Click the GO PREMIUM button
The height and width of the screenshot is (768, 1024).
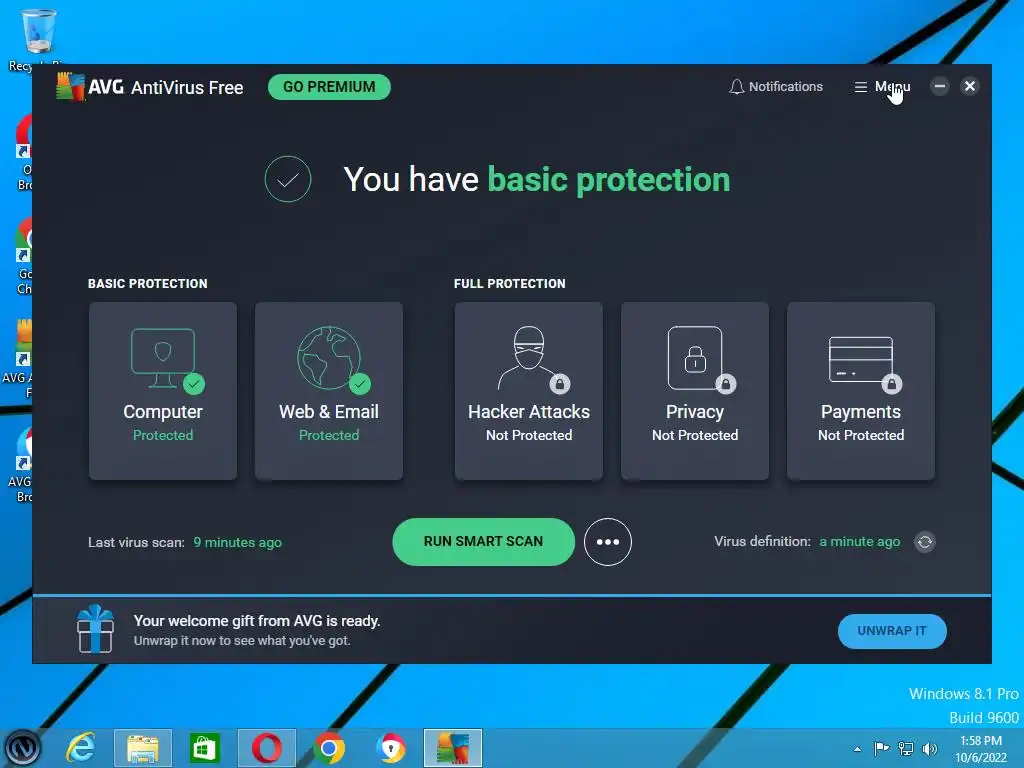pyautogui.click(x=329, y=87)
